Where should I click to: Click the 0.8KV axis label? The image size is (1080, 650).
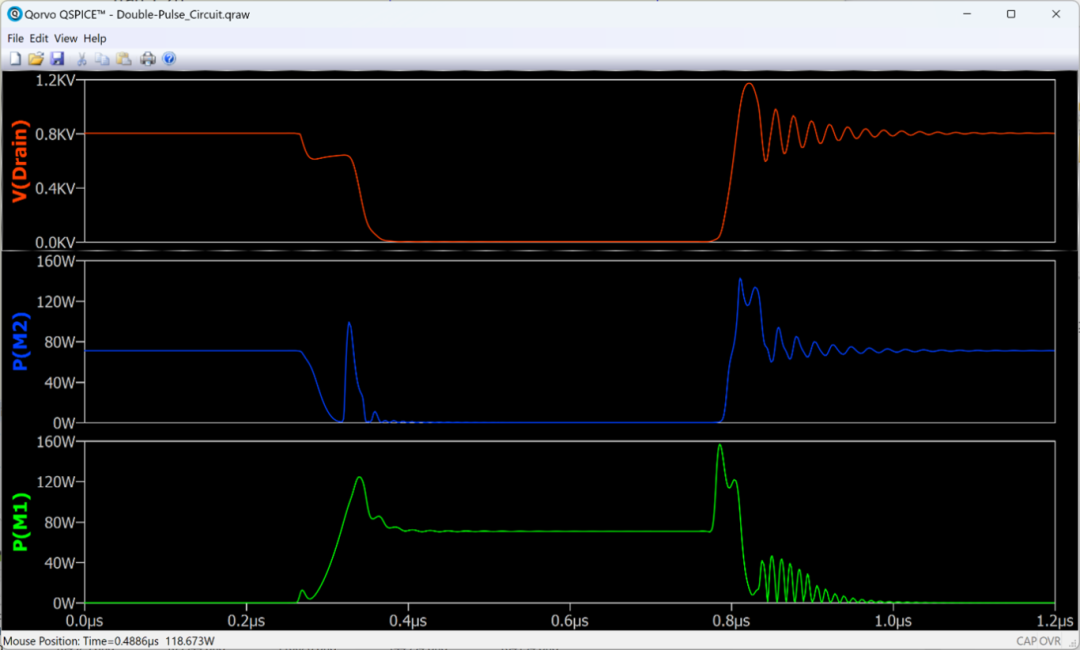[x=55, y=134]
